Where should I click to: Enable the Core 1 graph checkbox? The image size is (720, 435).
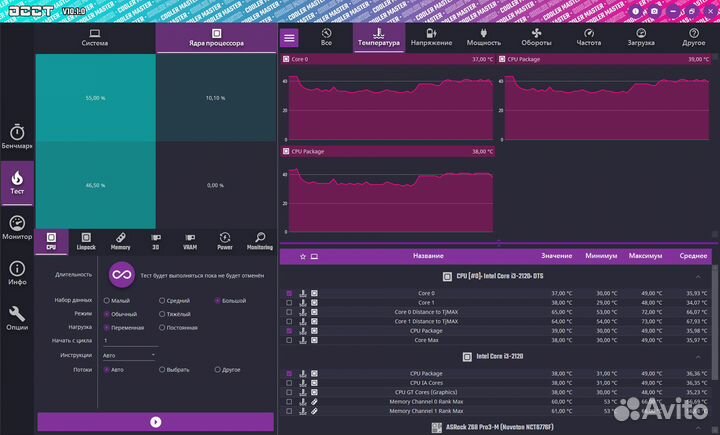click(290, 302)
